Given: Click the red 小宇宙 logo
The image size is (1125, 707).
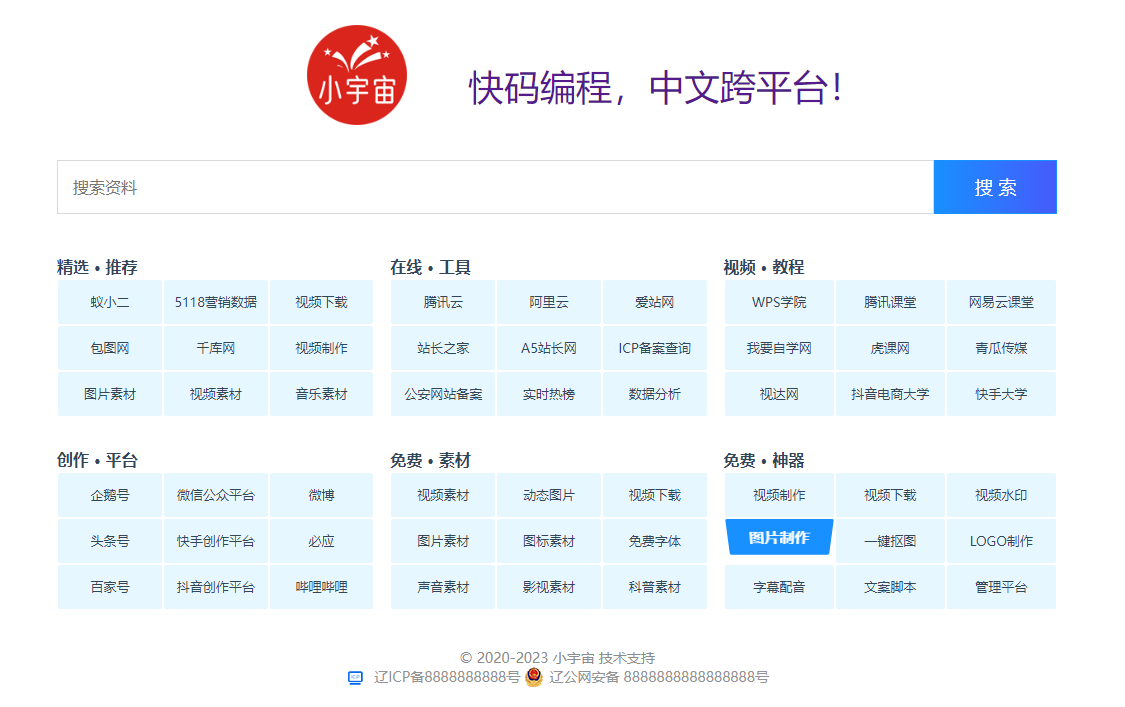Looking at the screenshot, I should (x=357, y=75).
